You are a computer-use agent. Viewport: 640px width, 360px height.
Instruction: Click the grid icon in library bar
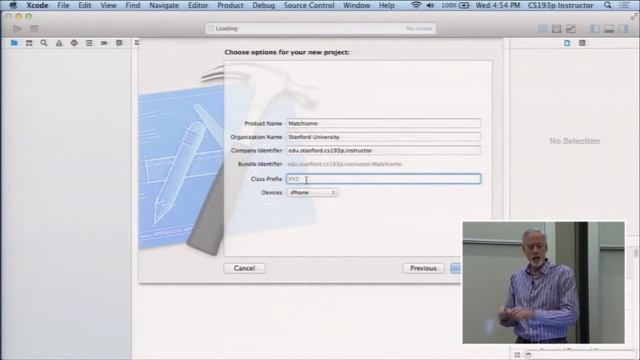click(x=517, y=355)
